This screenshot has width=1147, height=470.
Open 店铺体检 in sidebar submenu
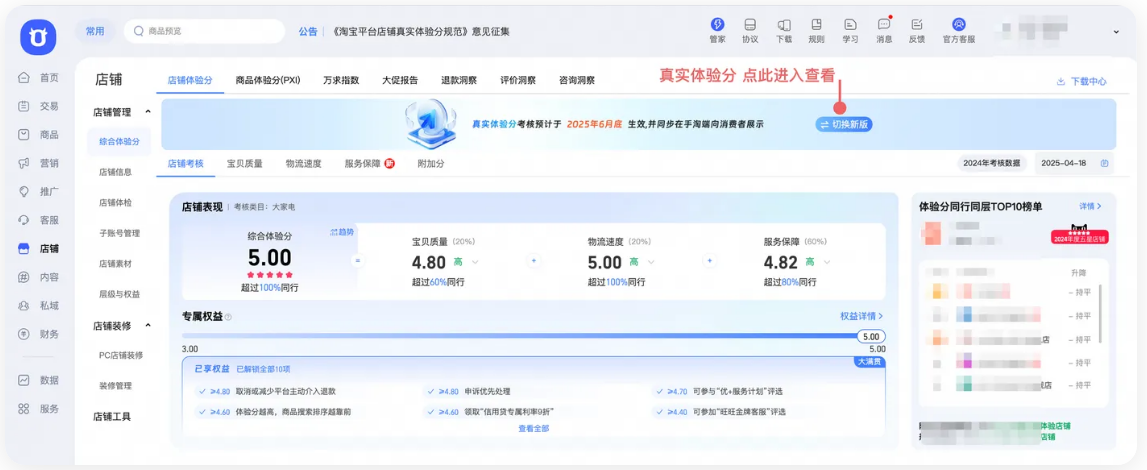(x=116, y=202)
